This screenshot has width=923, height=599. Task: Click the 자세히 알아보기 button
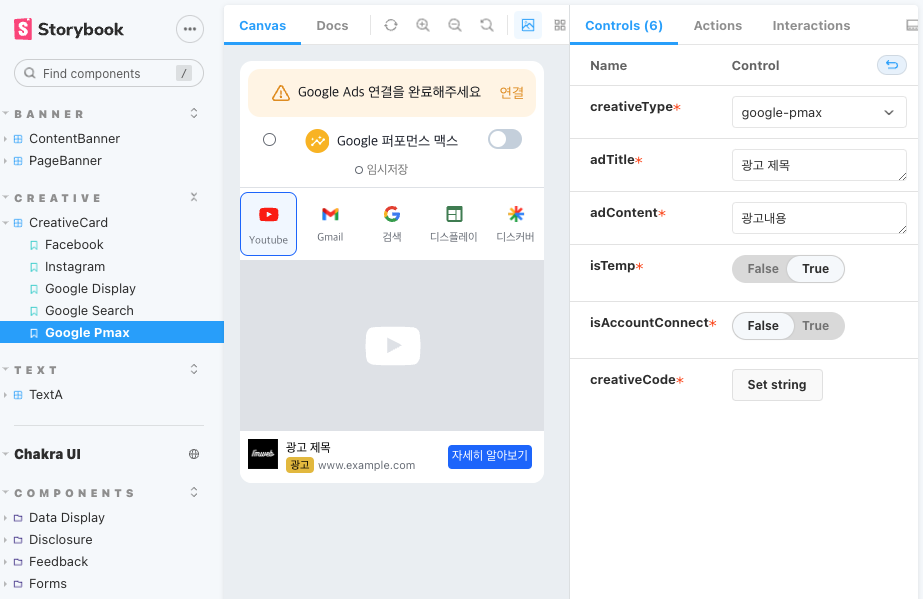pyautogui.click(x=490, y=457)
